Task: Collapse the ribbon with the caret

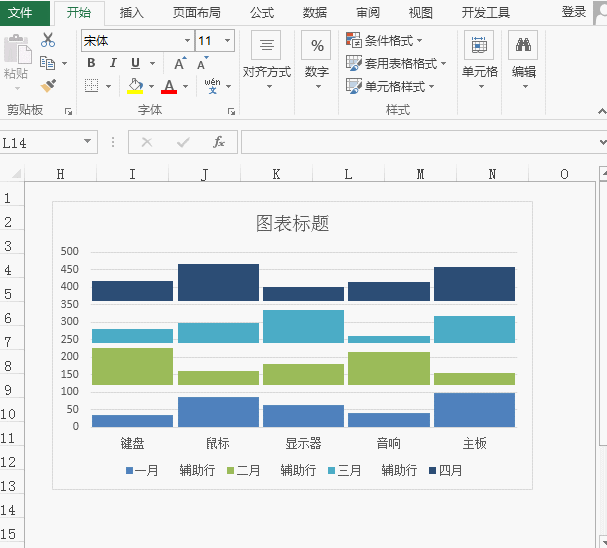Action: (602, 111)
